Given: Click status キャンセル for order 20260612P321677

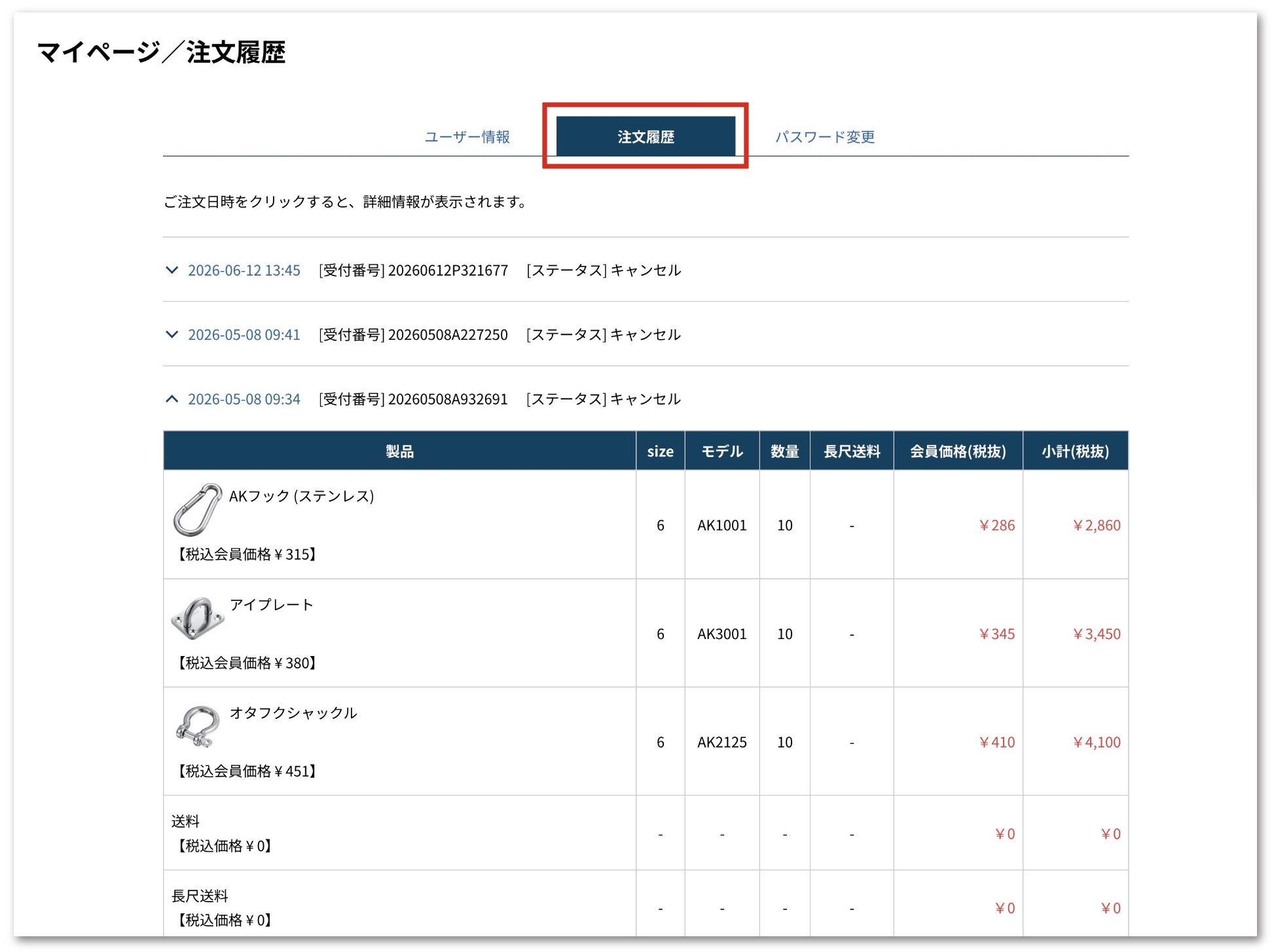Looking at the screenshot, I should (646, 270).
